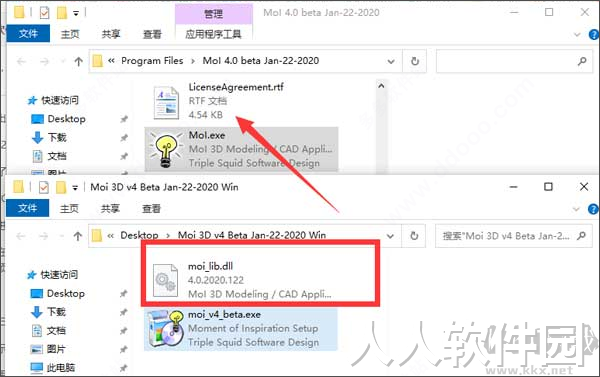This screenshot has height=377, width=600.
Task: Go up one folder level in the MoI 4.0 beta window
Action: (x=78, y=61)
